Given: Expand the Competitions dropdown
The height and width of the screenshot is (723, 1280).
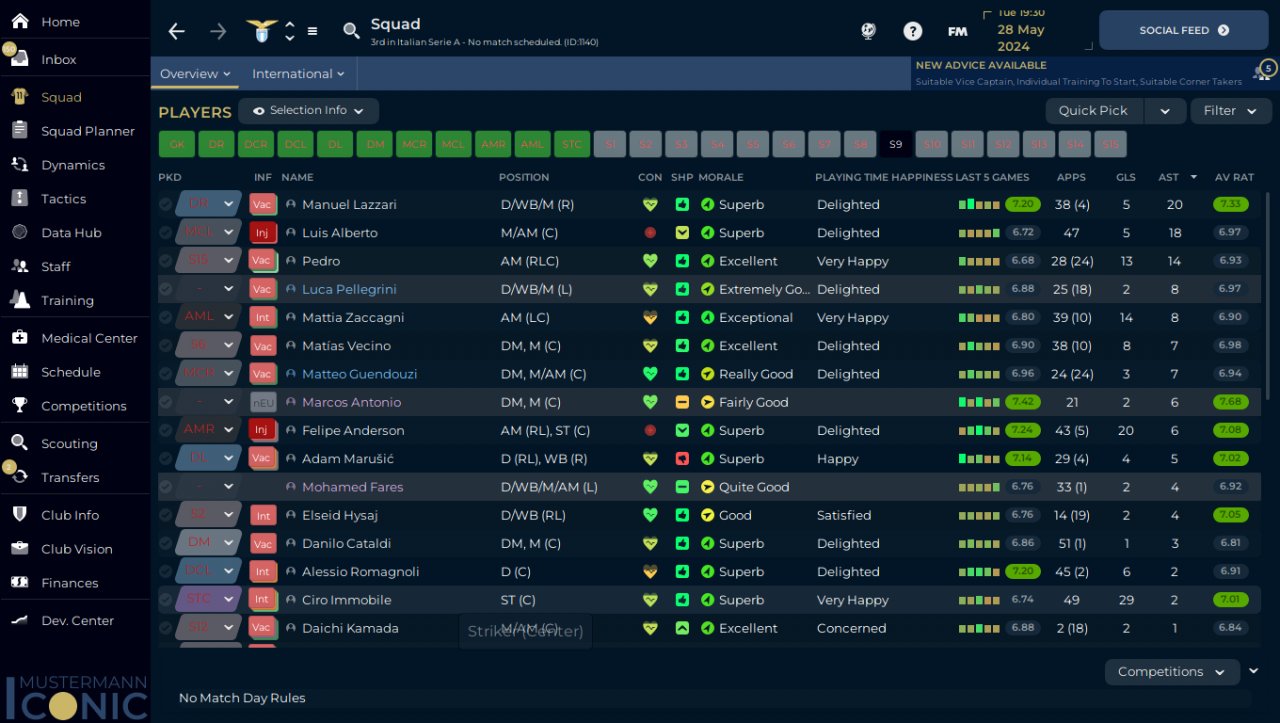Looking at the screenshot, I should pos(1171,672).
